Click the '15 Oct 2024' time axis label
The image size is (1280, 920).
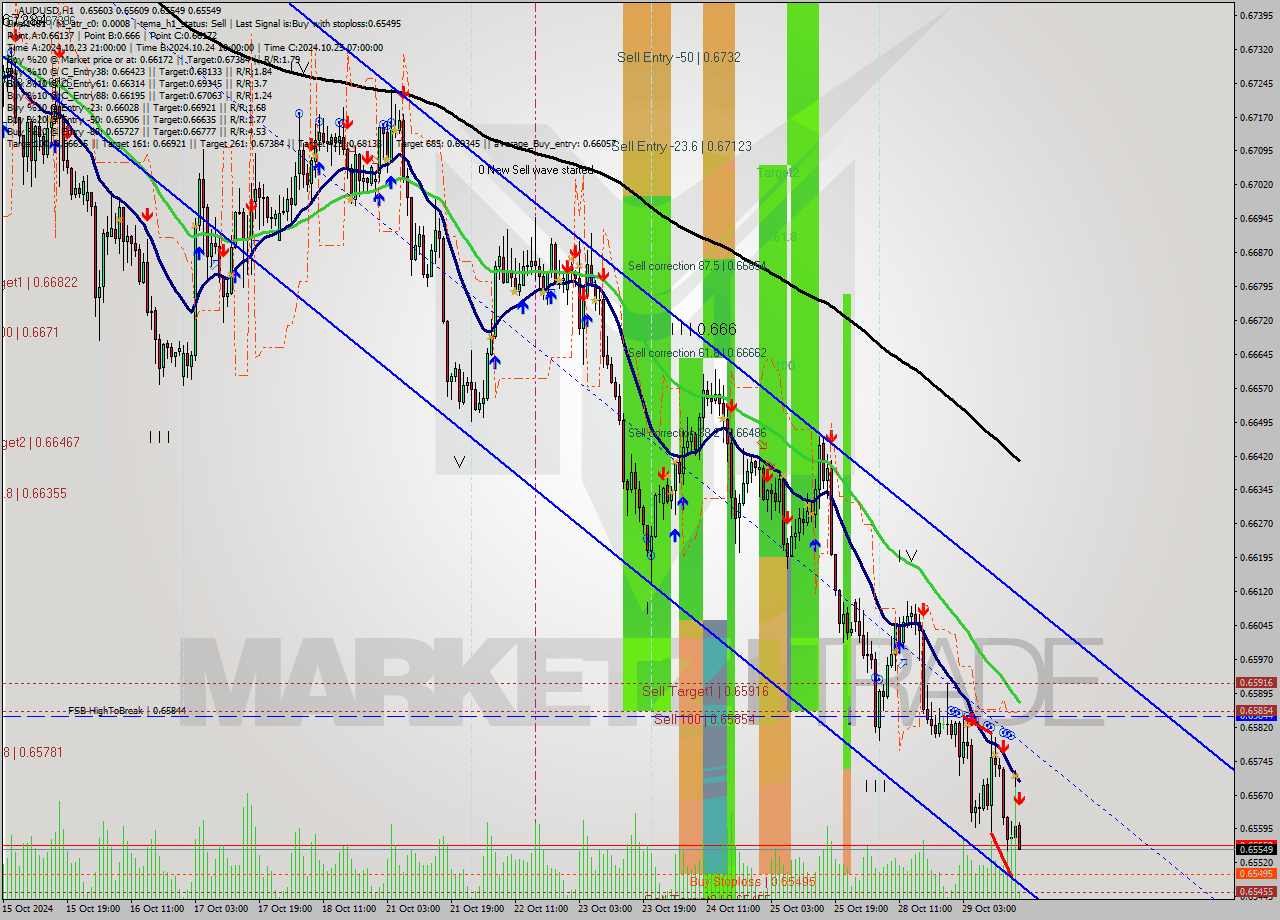[x=26, y=909]
